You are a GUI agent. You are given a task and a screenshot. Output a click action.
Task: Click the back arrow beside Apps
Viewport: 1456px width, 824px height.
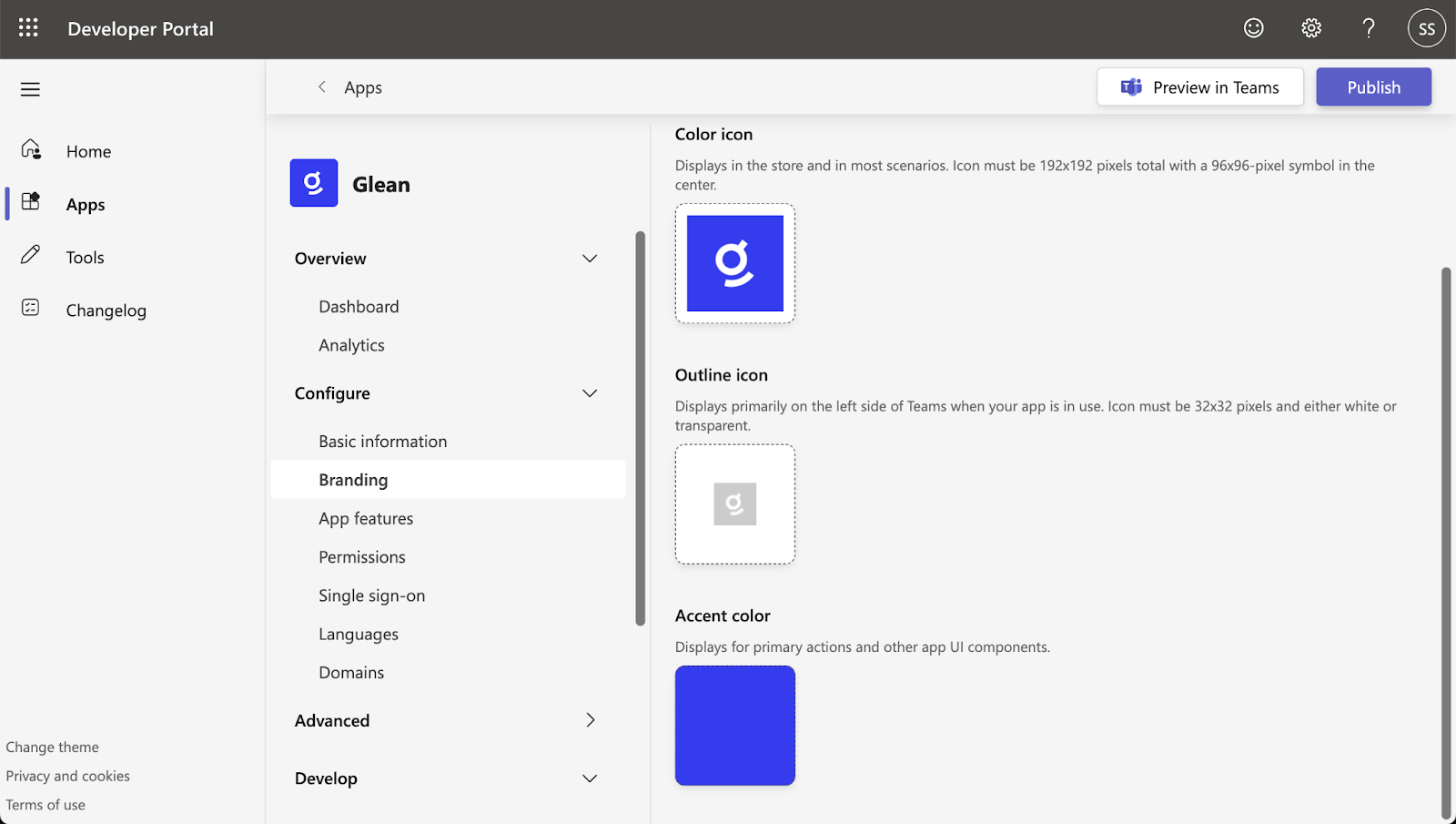click(x=321, y=86)
